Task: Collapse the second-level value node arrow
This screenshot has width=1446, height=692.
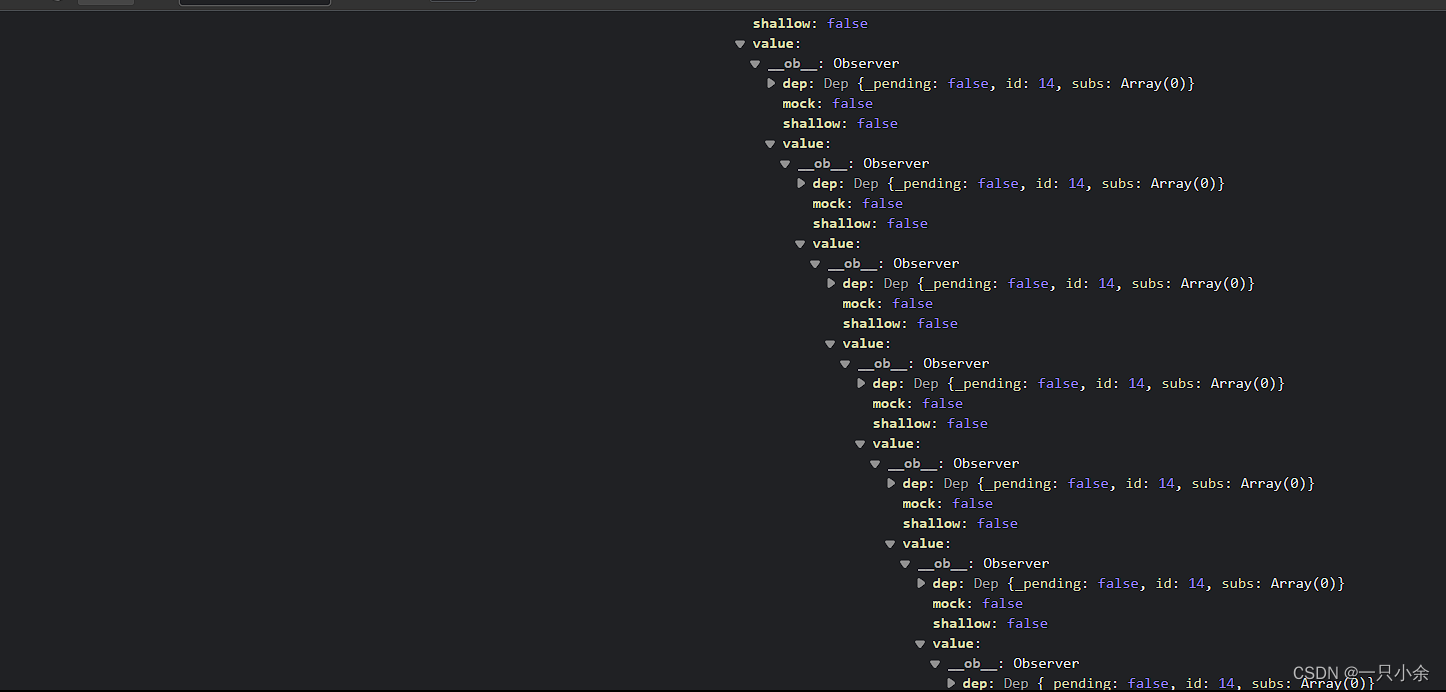Action: click(770, 144)
